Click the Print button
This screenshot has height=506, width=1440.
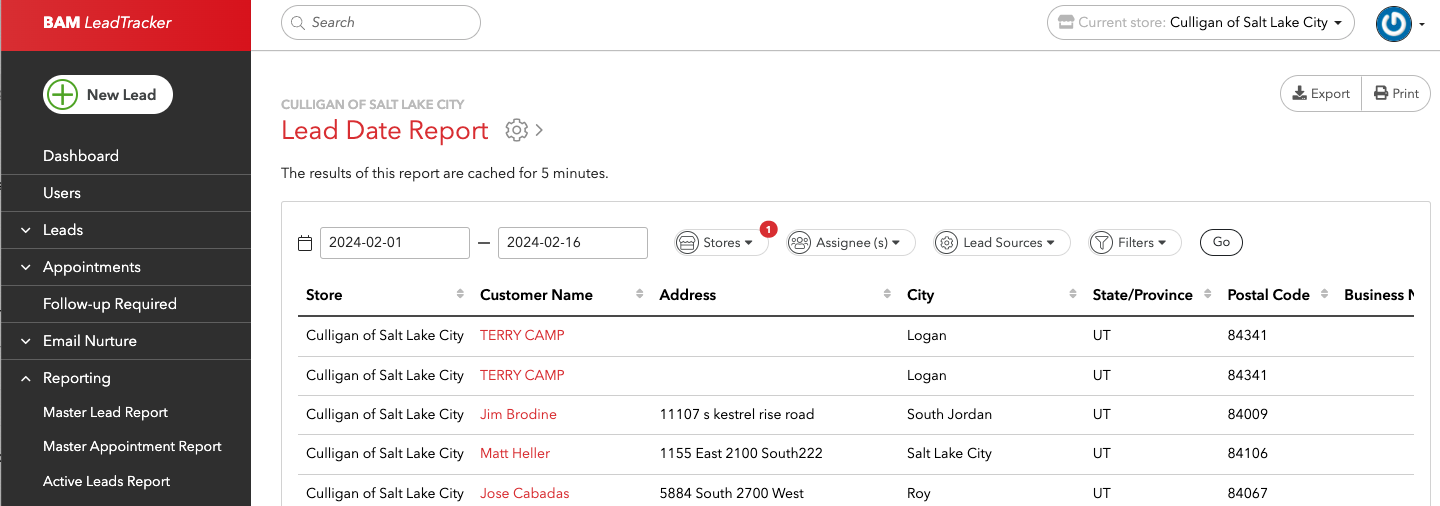(x=1396, y=93)
